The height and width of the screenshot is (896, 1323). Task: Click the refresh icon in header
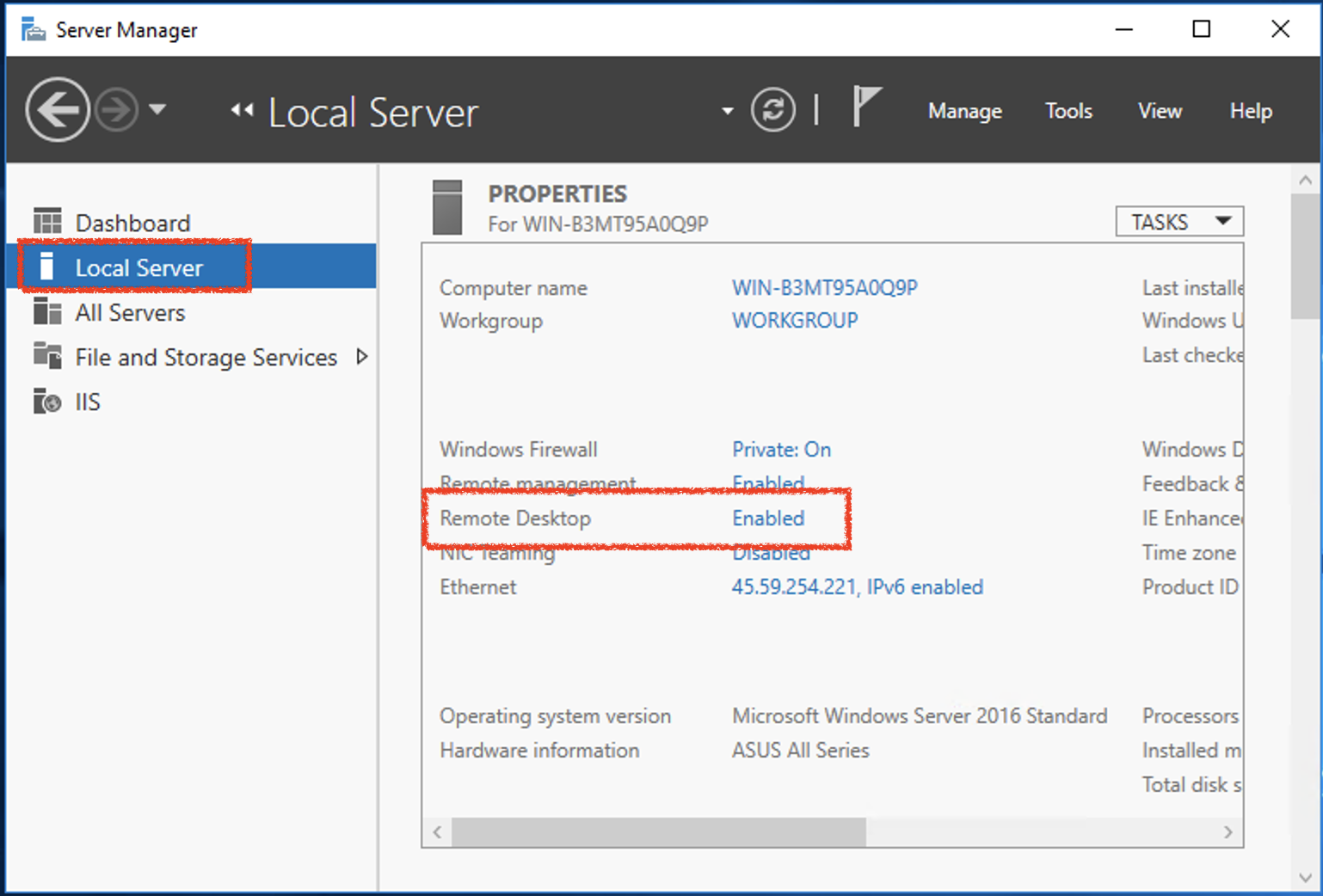click(x=772, y=110)
